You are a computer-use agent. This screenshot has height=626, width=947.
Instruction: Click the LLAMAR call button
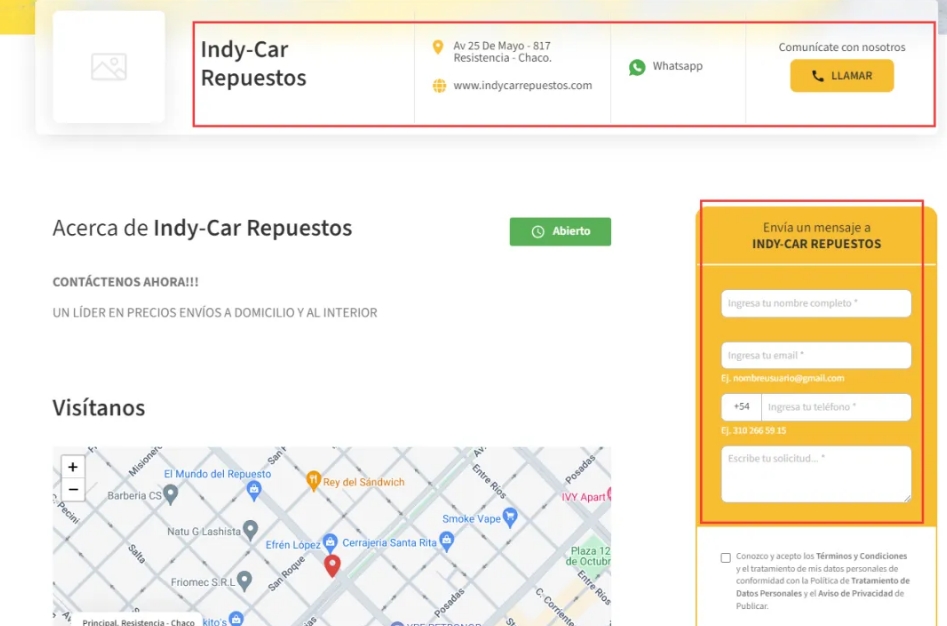pos(841,75)
